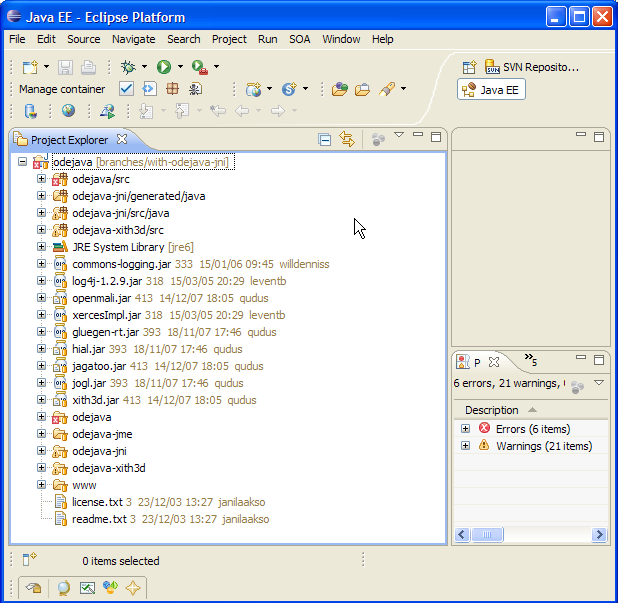Click the Problems horizontal scrollbar thumb
This screenshot has width=618, height=603.
487,535
